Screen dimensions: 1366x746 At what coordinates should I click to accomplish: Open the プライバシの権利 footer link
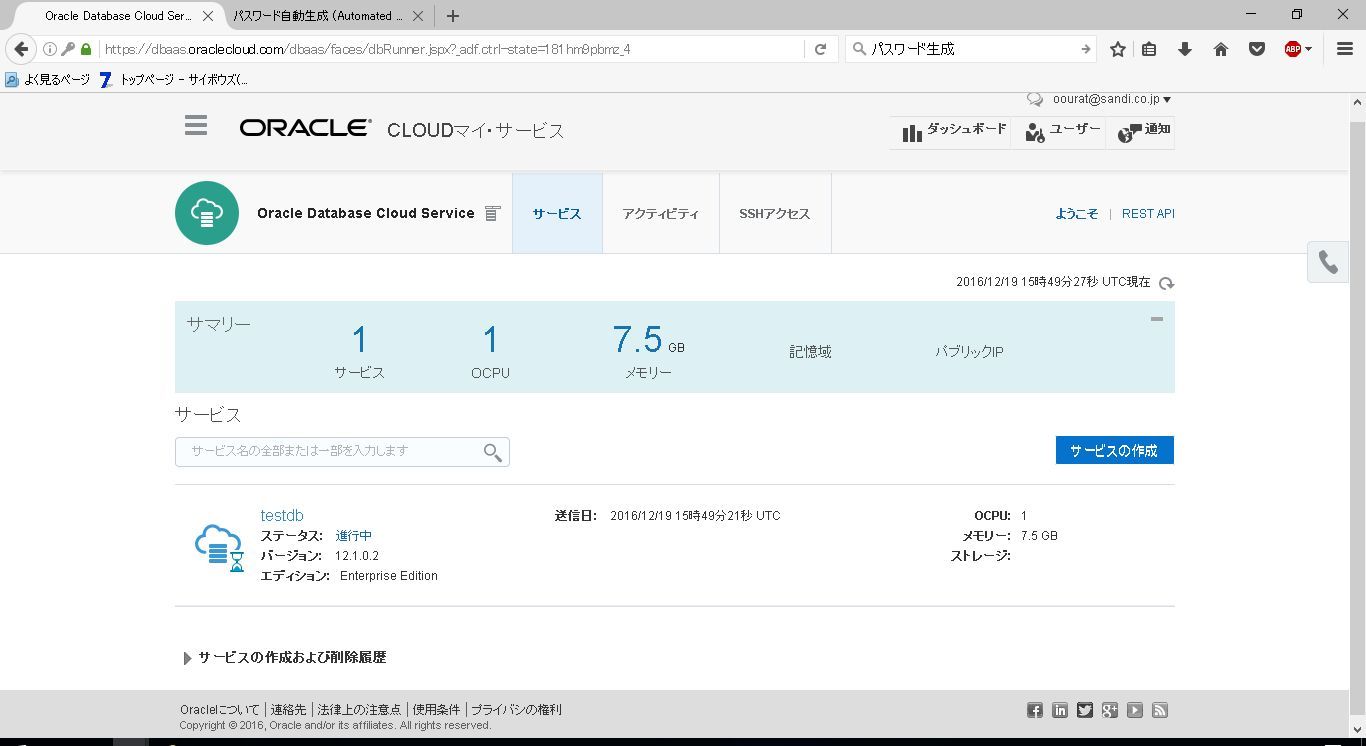[516, 710]
